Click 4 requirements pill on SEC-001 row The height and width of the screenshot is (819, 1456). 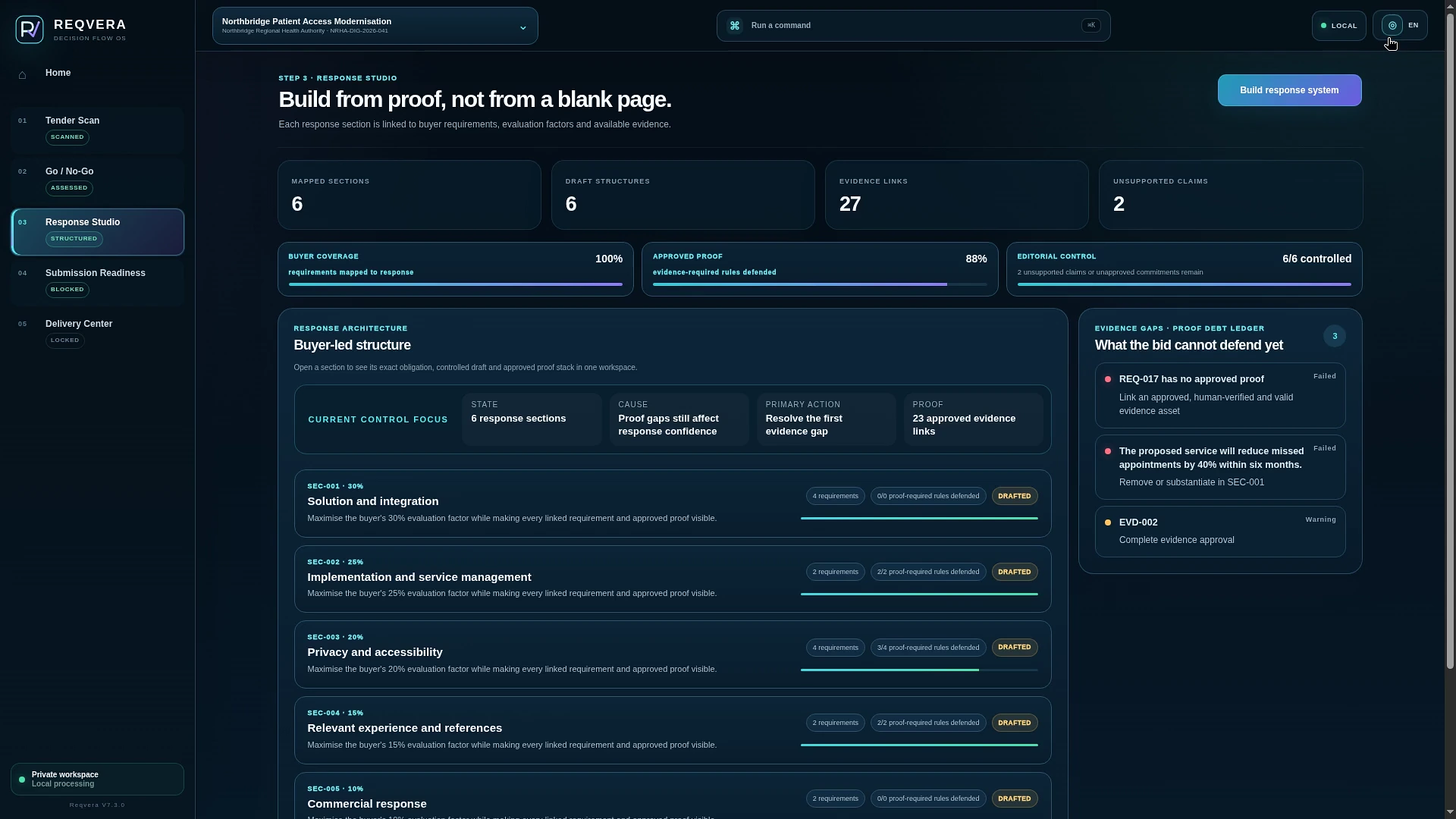tap(836, 497)
